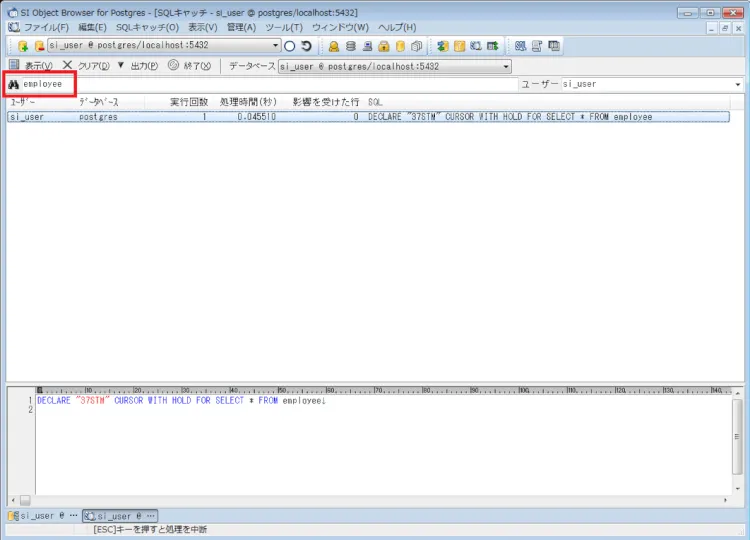This screenshot has height=540, width=750.
Task: Click line 1 in the SQL editor pane
Action: coord(181,400)
